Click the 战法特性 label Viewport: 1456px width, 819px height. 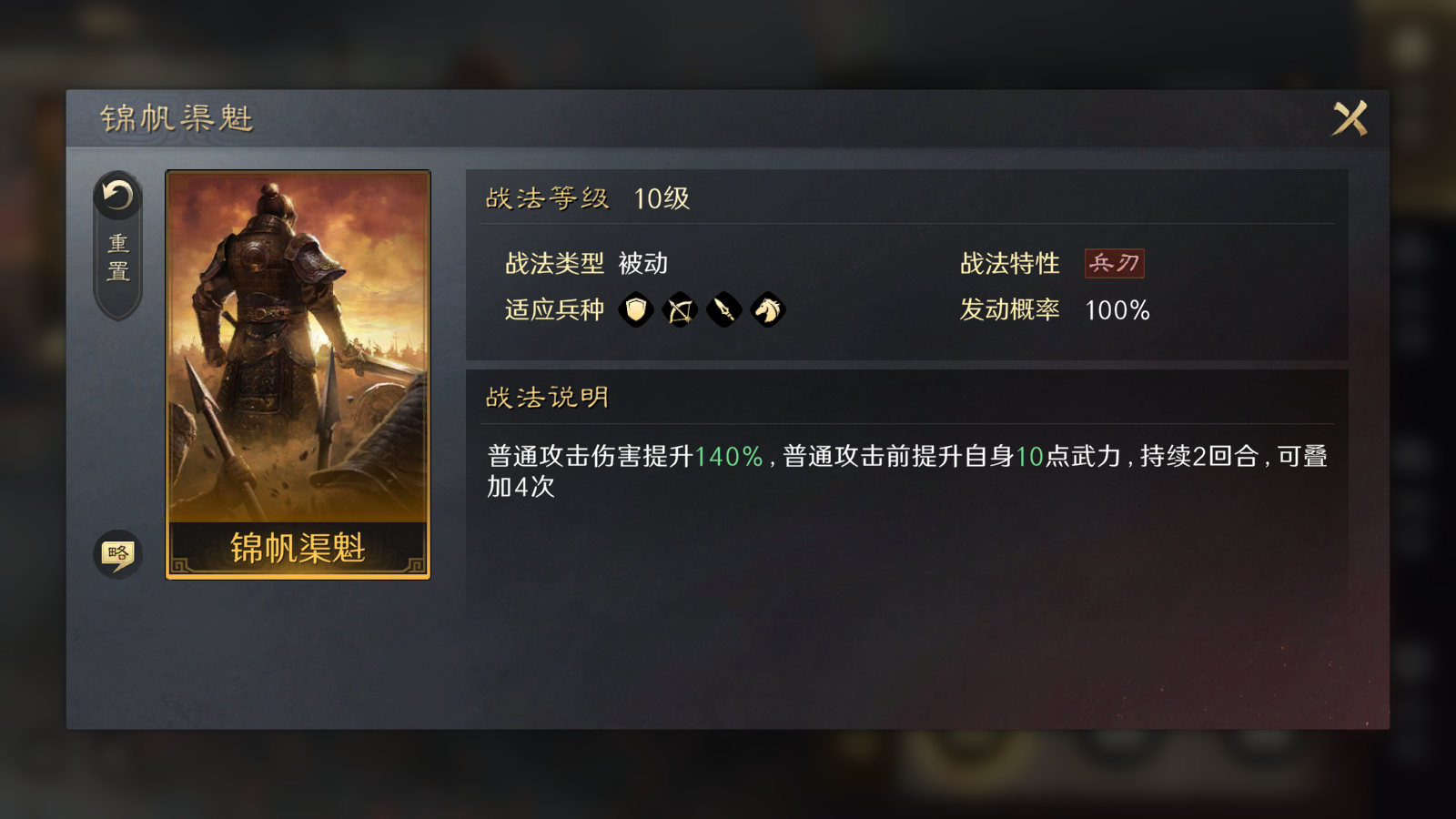(1010, 263)
